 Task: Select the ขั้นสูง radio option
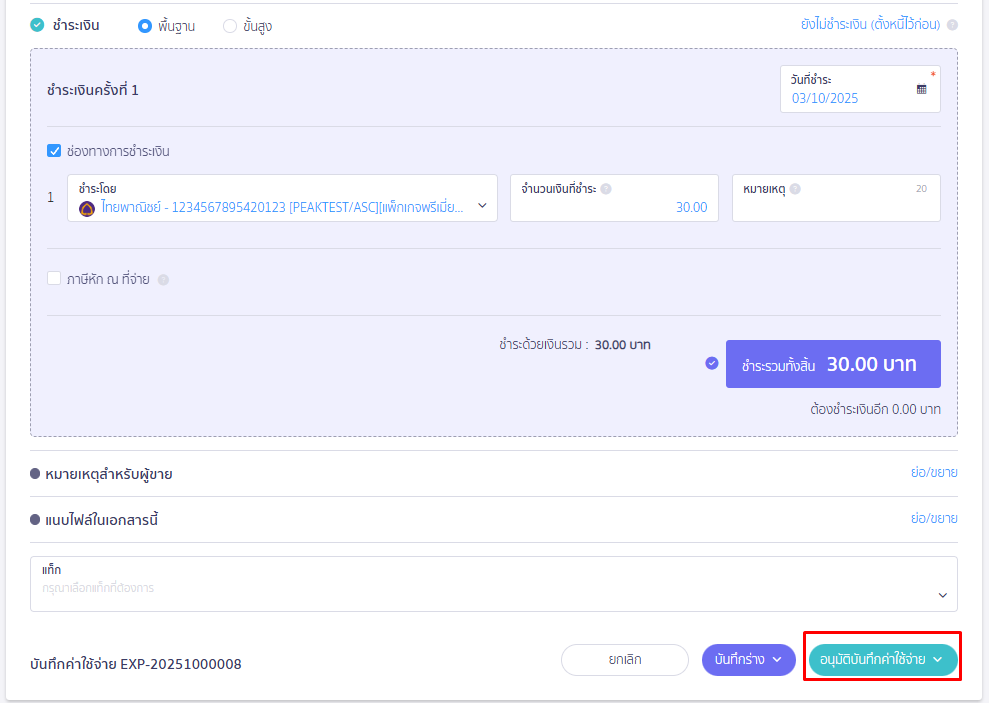(230, 26)
